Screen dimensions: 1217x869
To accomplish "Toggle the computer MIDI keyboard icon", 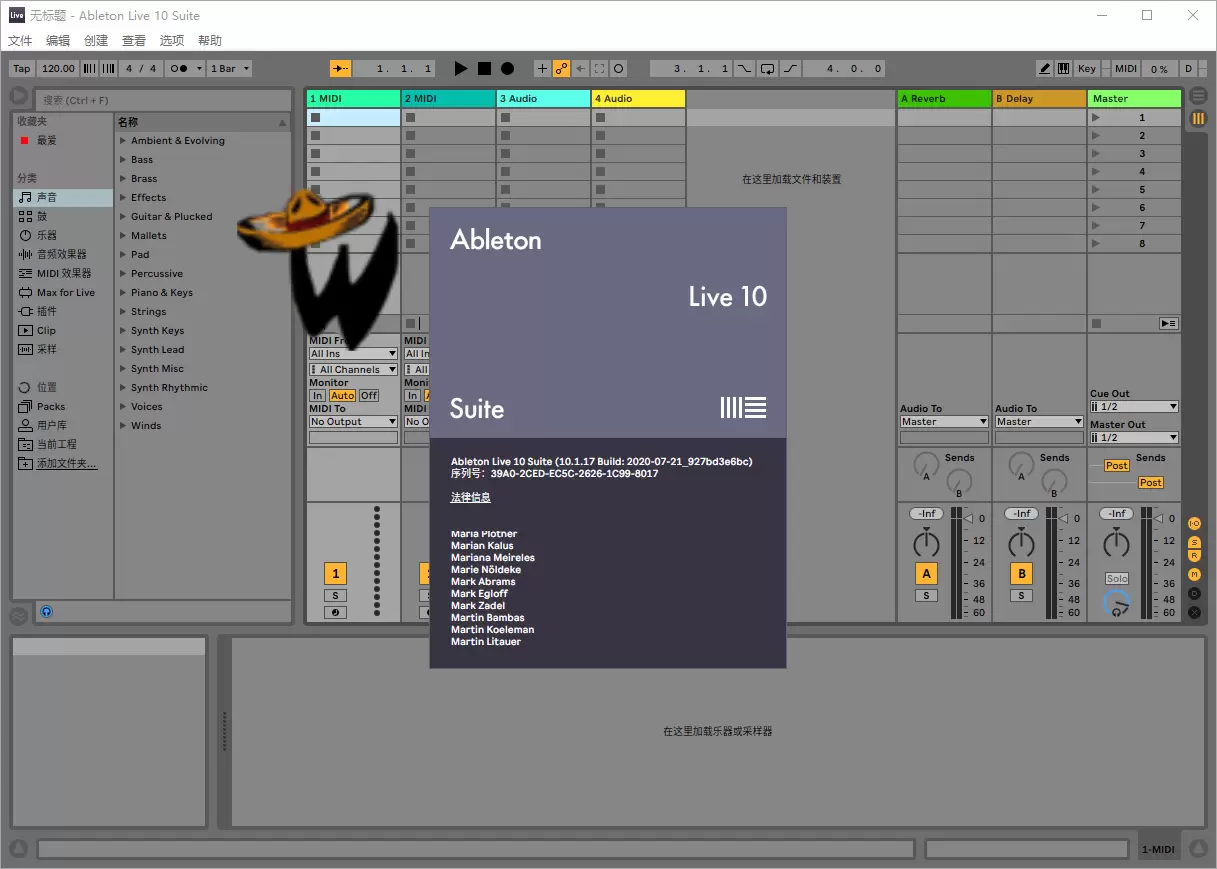I will pyautogui.click(x=1063, y=69).
